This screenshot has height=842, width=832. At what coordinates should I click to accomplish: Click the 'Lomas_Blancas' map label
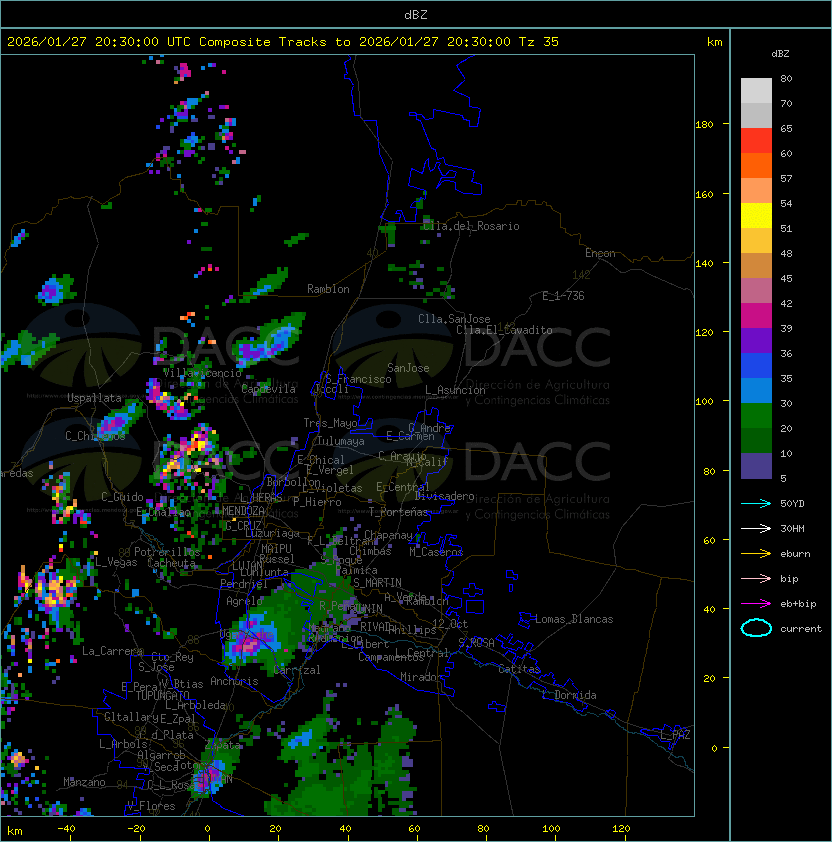click(x=574, y=619)
